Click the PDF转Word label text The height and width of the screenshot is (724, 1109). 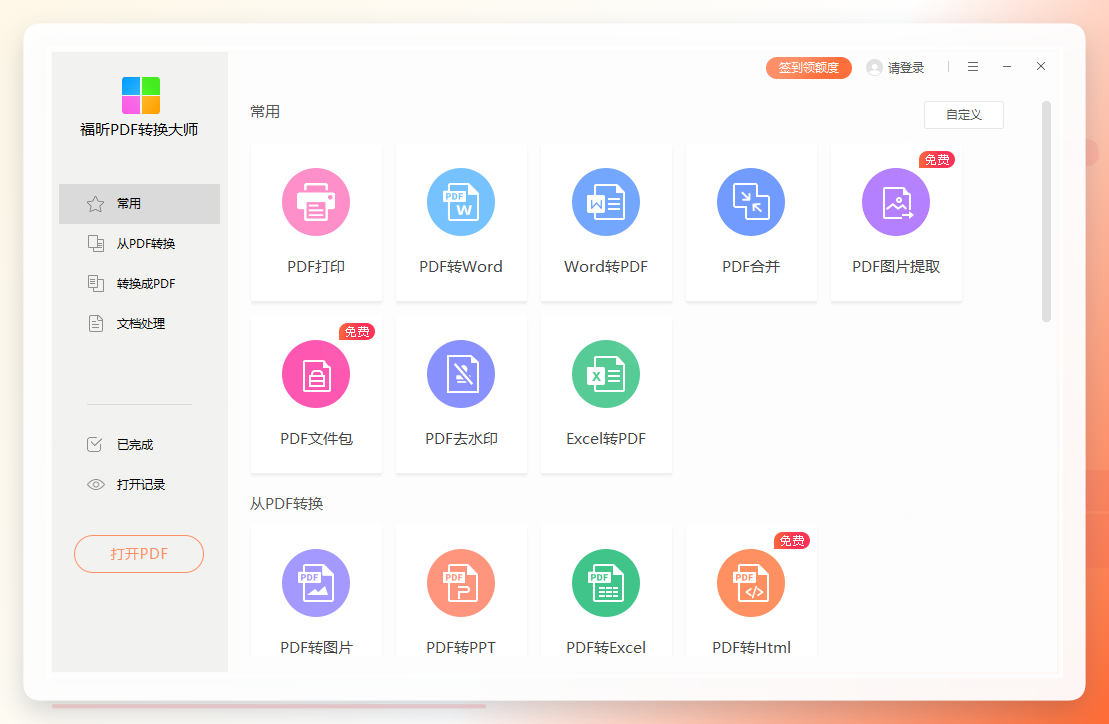click(x=461, y=267)
